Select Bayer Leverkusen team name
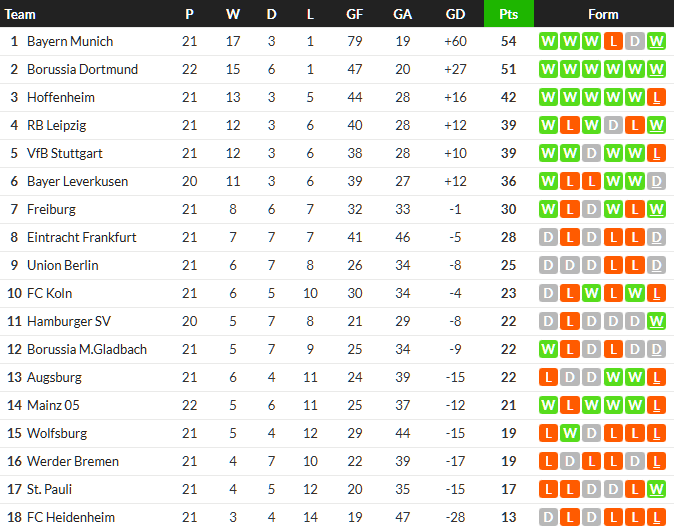 [x=78, y=182]
